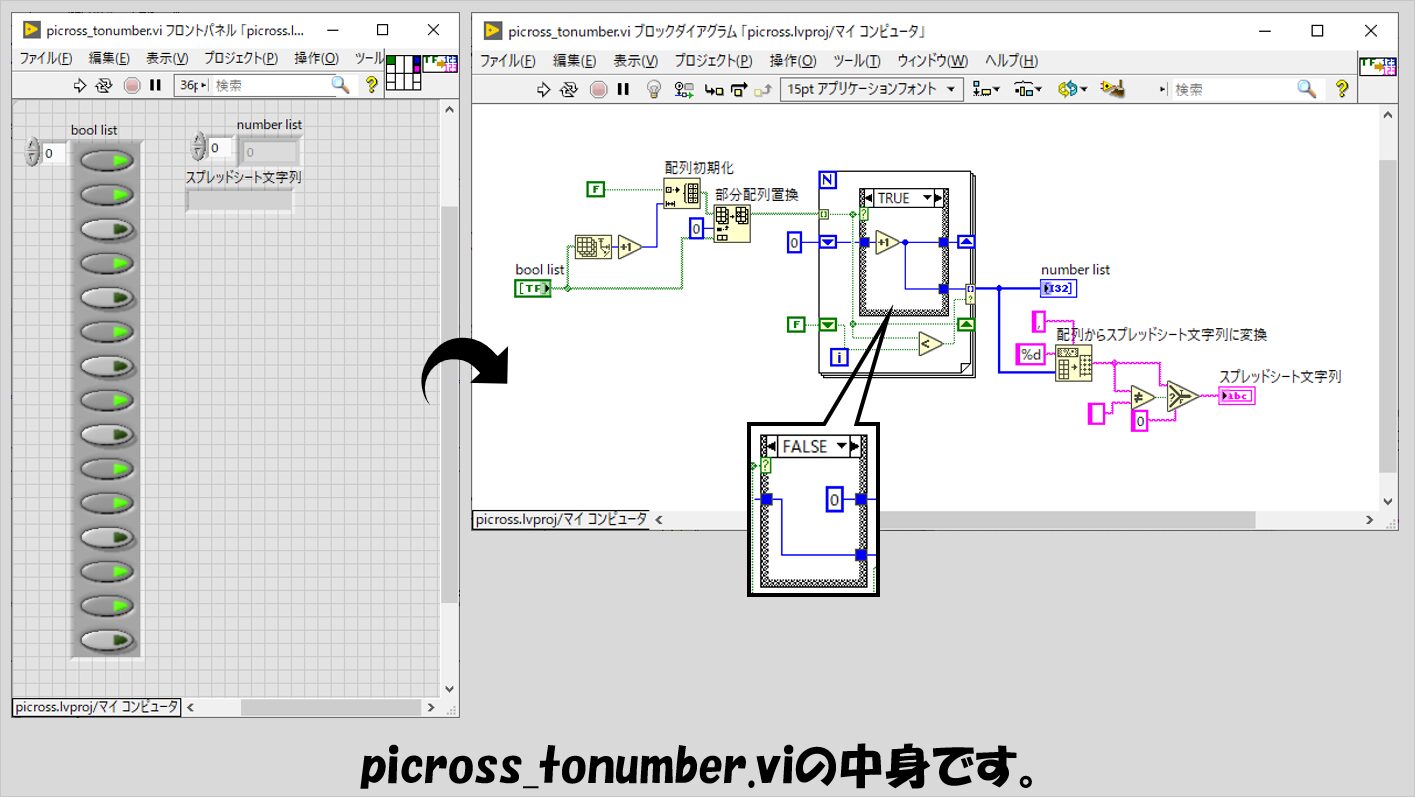Pause execution from front panel toolbar

156,85
